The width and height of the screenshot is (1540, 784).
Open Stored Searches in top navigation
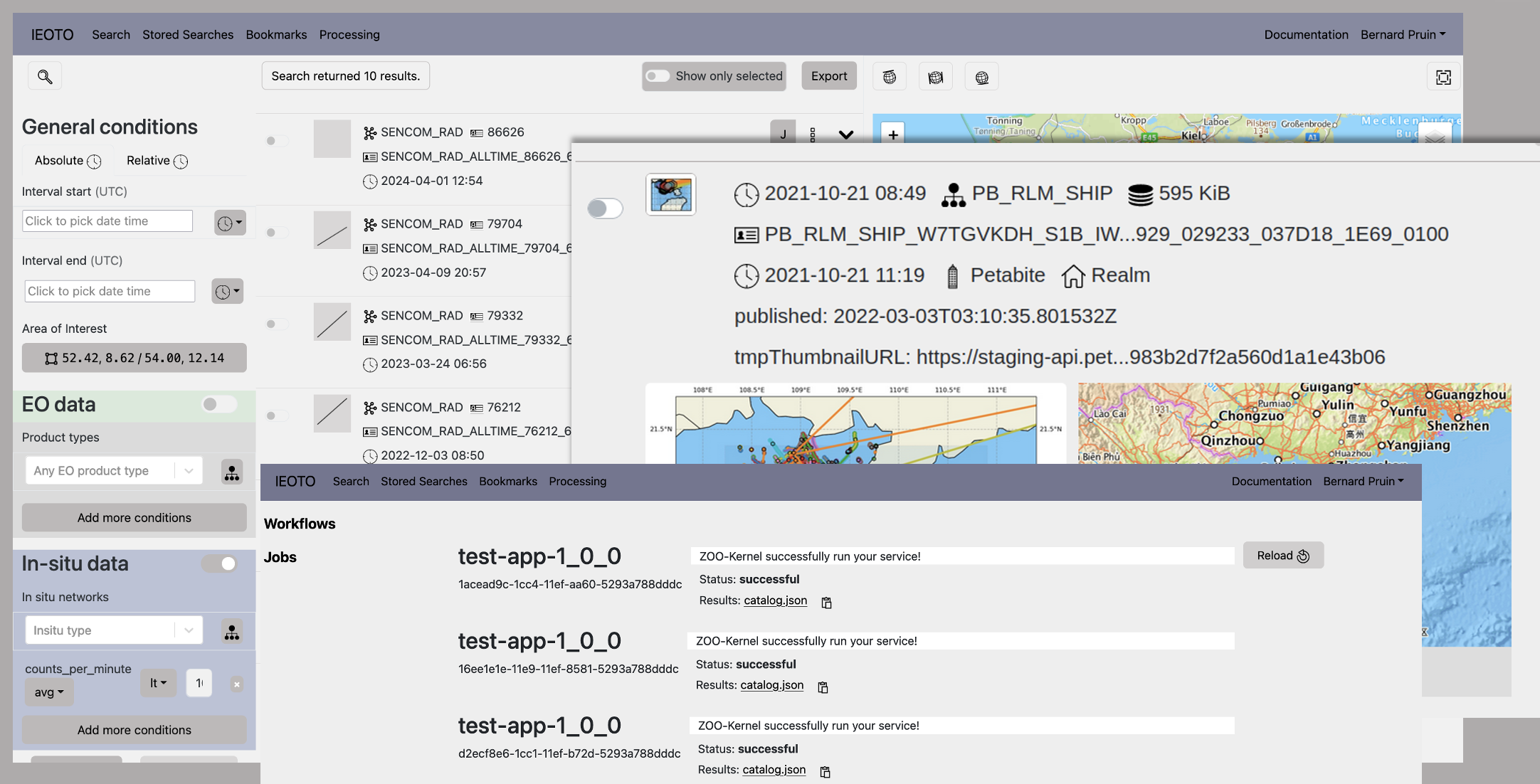coord(188,34)
